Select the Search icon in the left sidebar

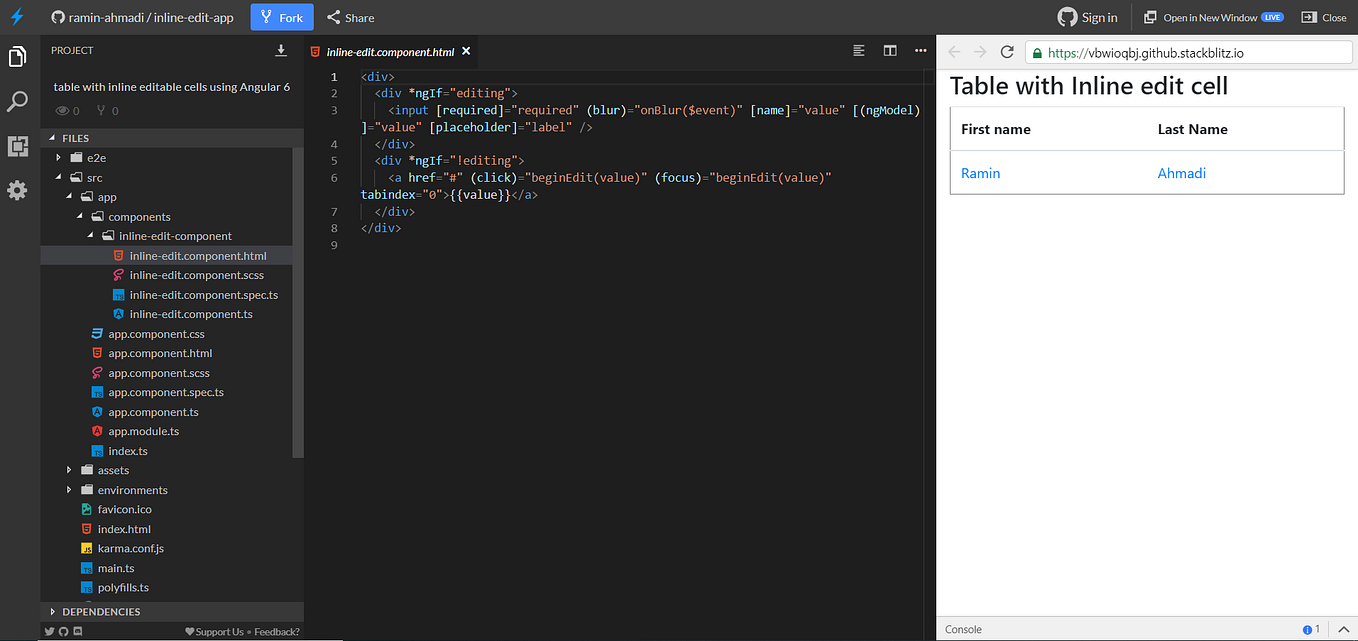tap(17, 100)
